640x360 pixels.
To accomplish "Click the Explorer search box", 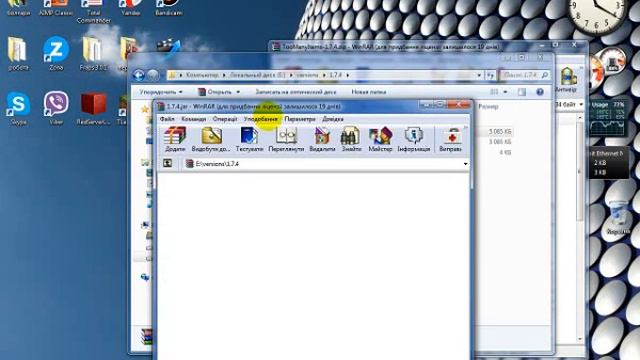I will [524, 75].
